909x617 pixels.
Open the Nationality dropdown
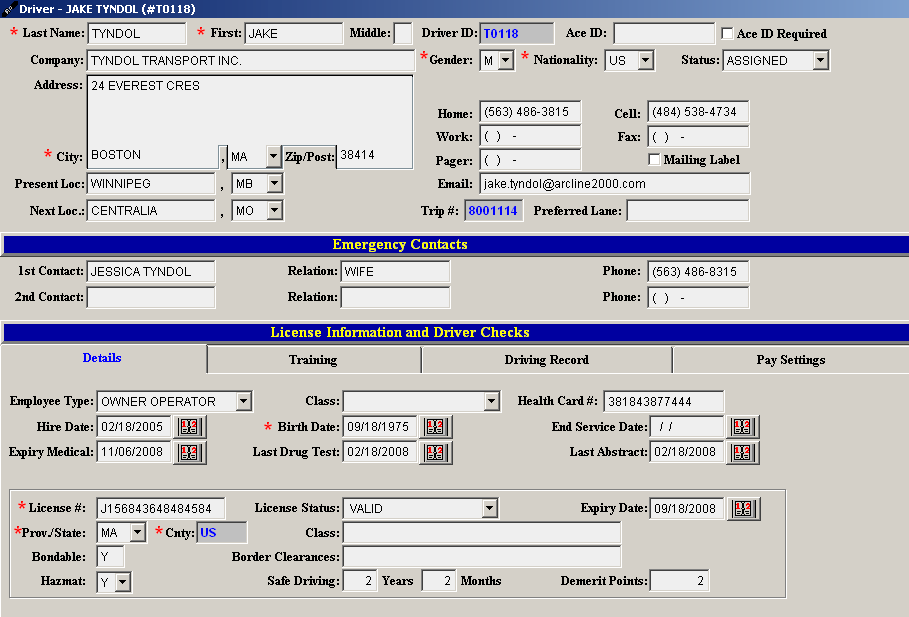[646, 60]
